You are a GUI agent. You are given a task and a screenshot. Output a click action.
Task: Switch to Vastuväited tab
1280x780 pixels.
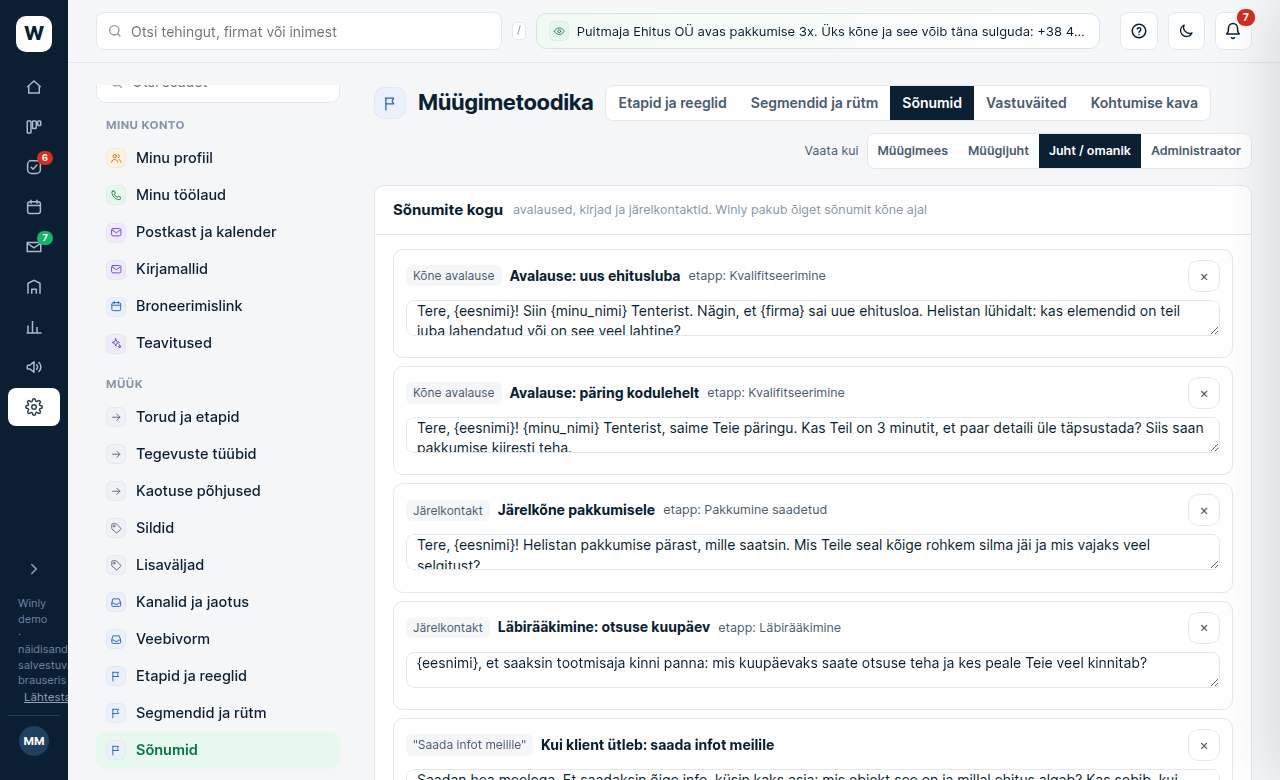coord(1026,103)
